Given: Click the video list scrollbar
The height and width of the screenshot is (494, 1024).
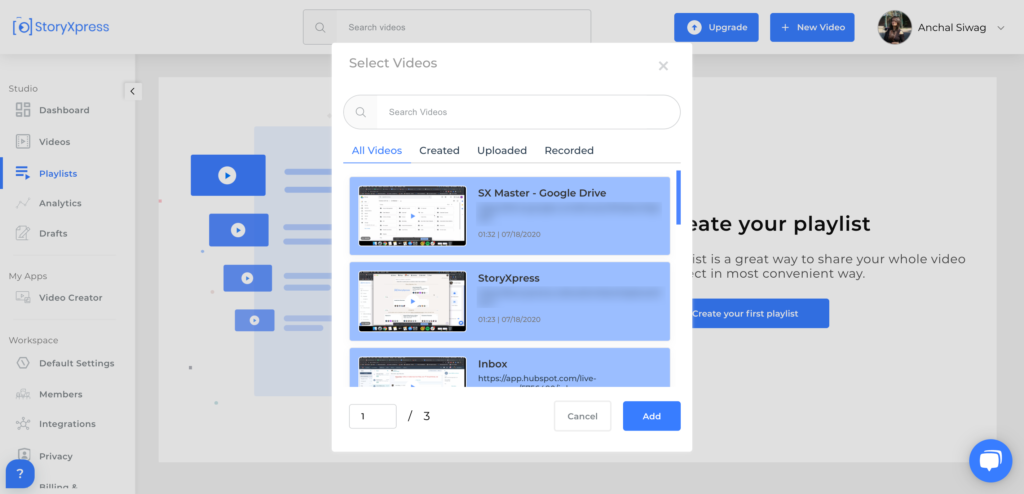Looking at the screenshot, I should click(679, 197).
